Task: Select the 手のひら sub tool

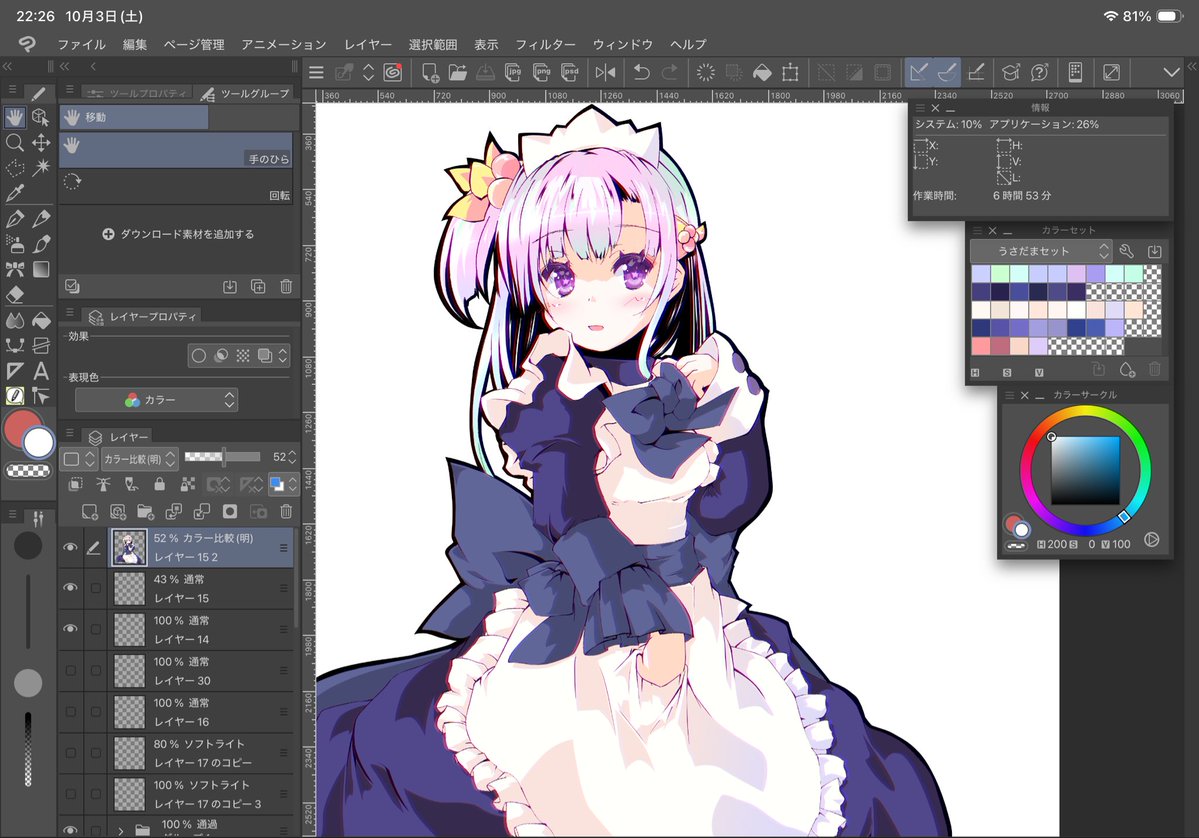Action: (177, 150)
